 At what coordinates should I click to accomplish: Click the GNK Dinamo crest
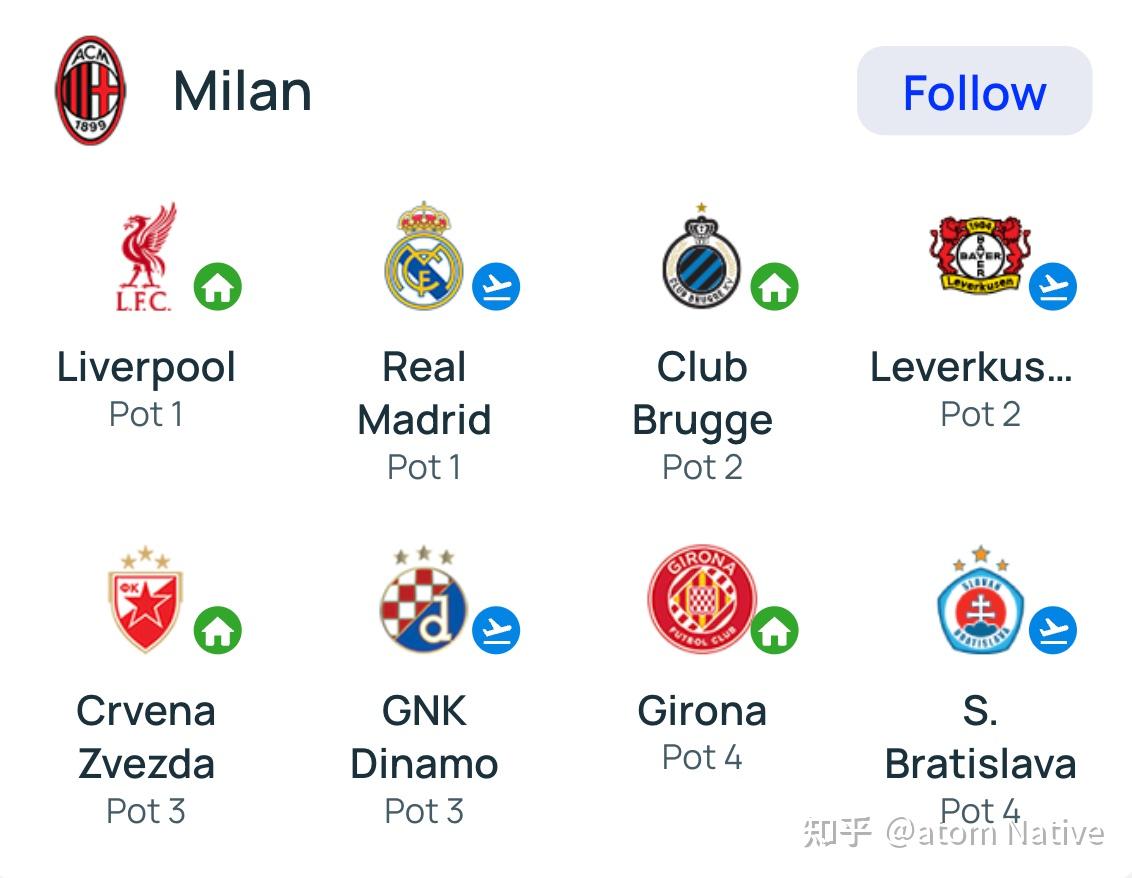[424, 599]
